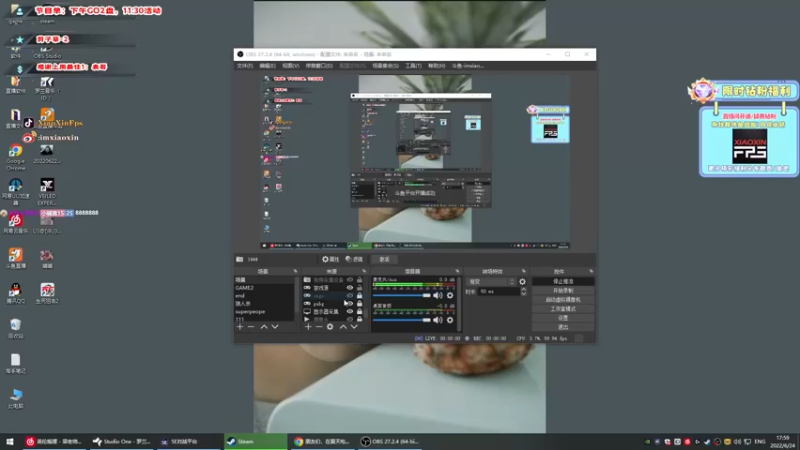Image resolution: width=800 pixels, height=450 pixels.
Task: Click Stop Streaming button in controls
Action: point(563,282)
